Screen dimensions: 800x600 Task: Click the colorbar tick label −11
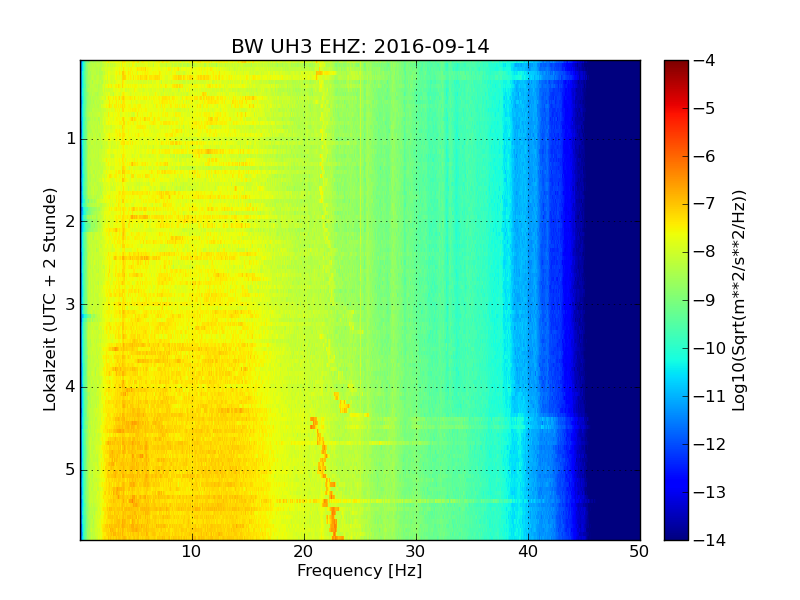click(710, 396)
